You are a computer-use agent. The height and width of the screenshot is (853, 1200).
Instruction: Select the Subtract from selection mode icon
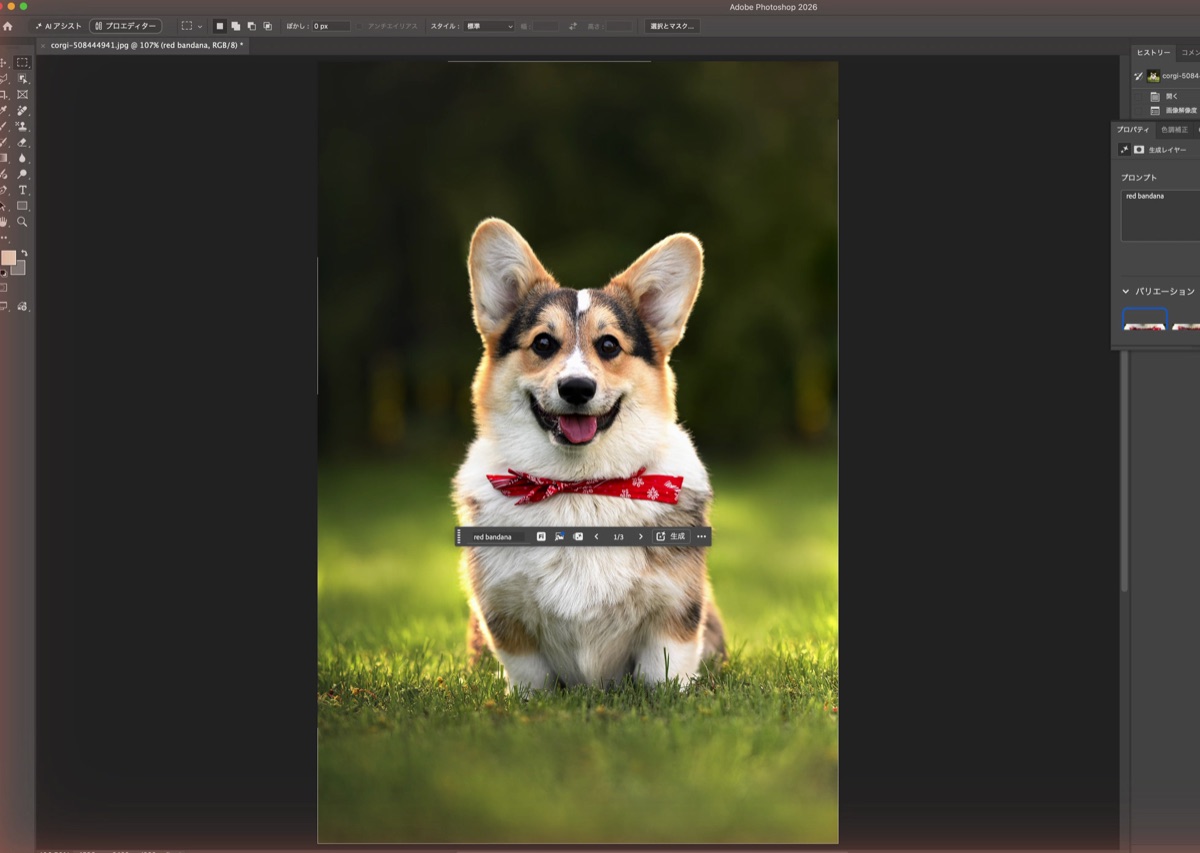click(252, 26)
